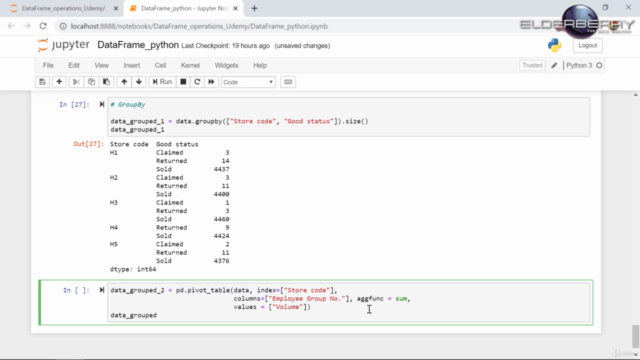This screenshot has width=640, height=360.
Task: Open the Edit menu
Action: point(74,65)
